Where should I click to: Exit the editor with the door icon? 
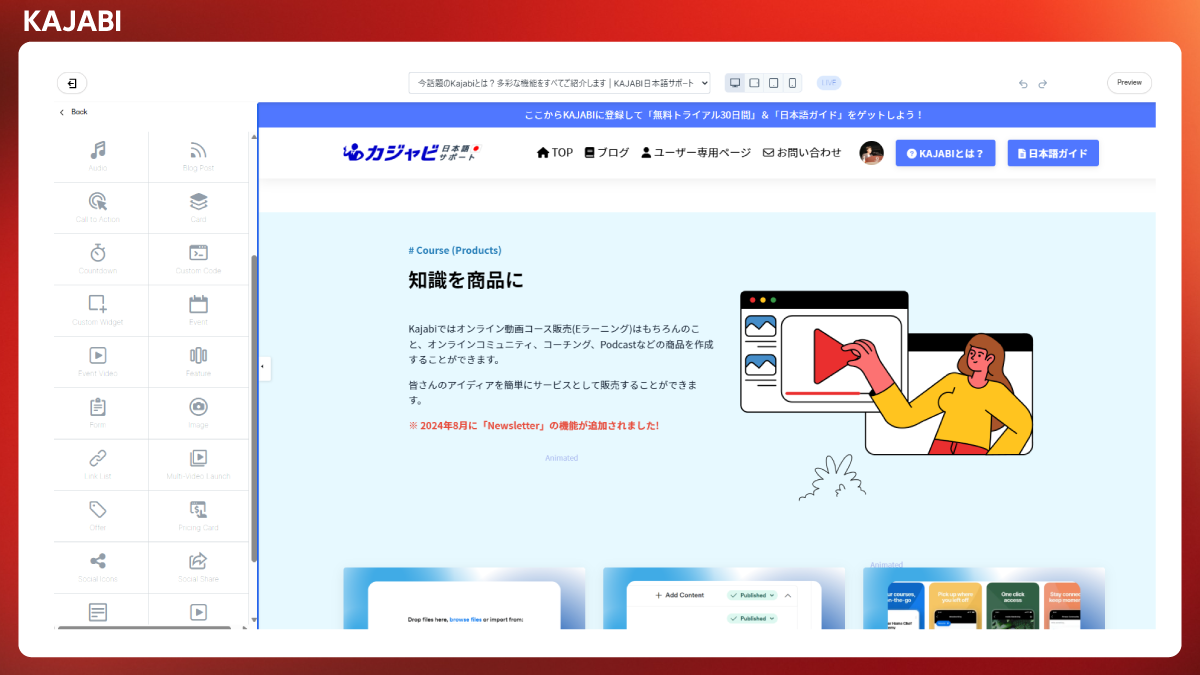click(72, 83)
